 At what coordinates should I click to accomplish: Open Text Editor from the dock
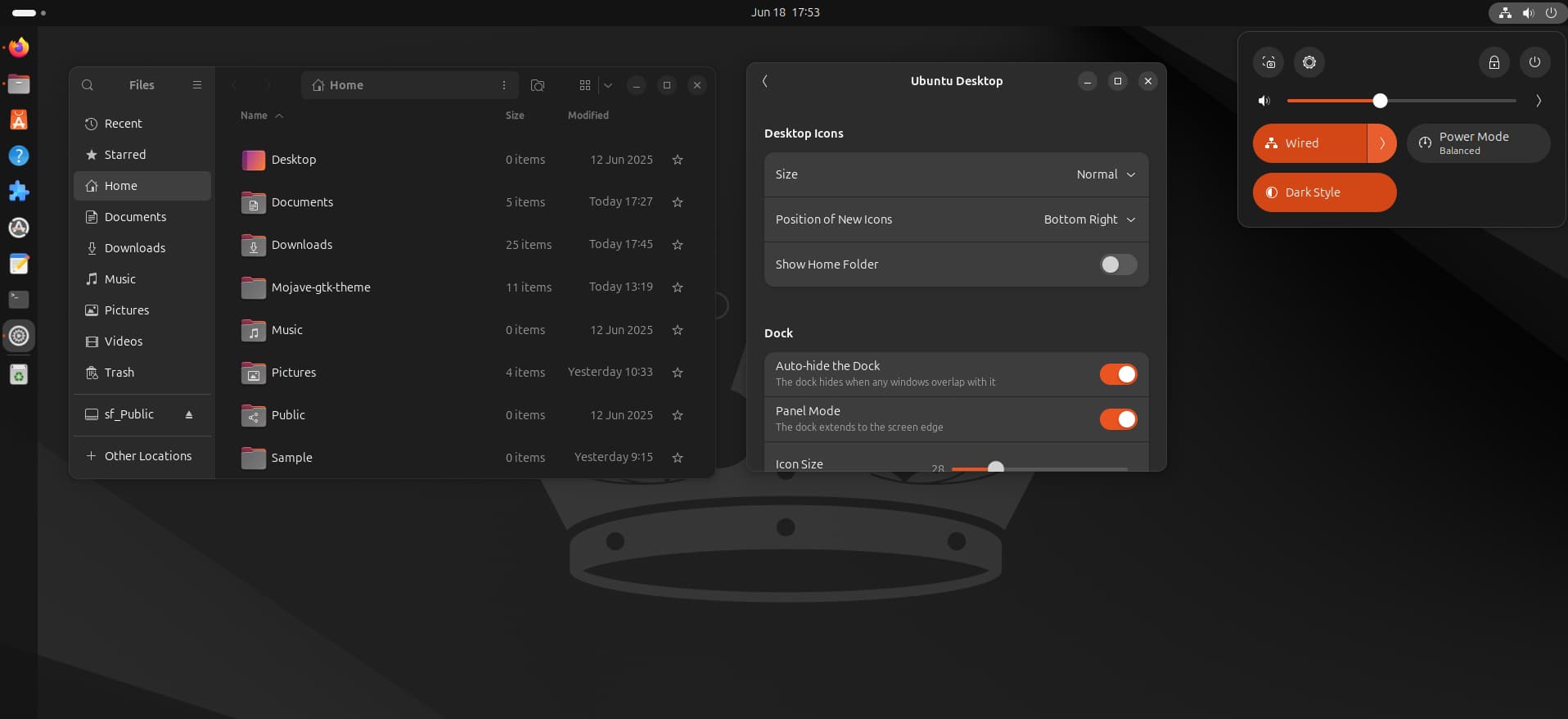coord(19,264)
